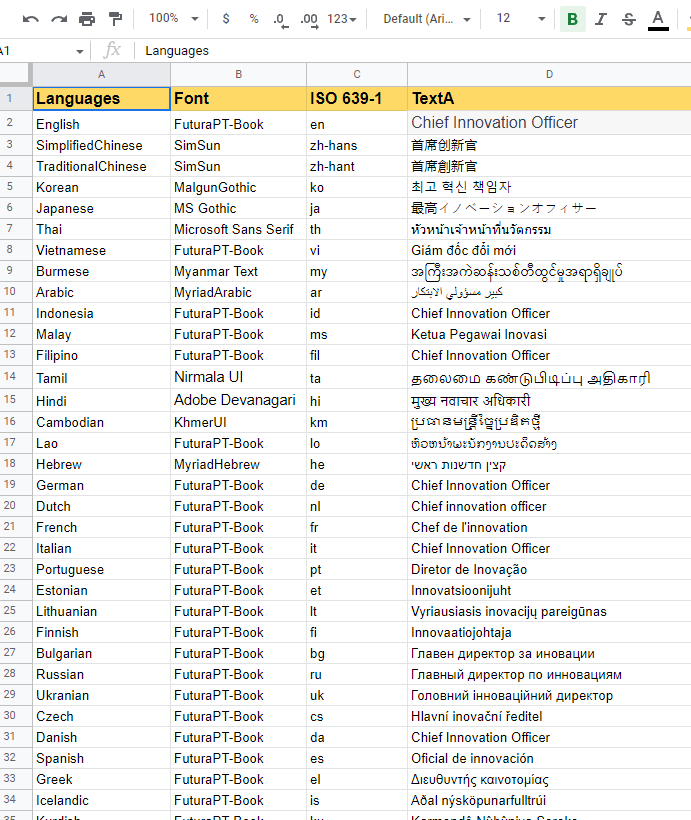Select column A header
Viewport: 691px width, 820px height.
[x=101, y=74]
